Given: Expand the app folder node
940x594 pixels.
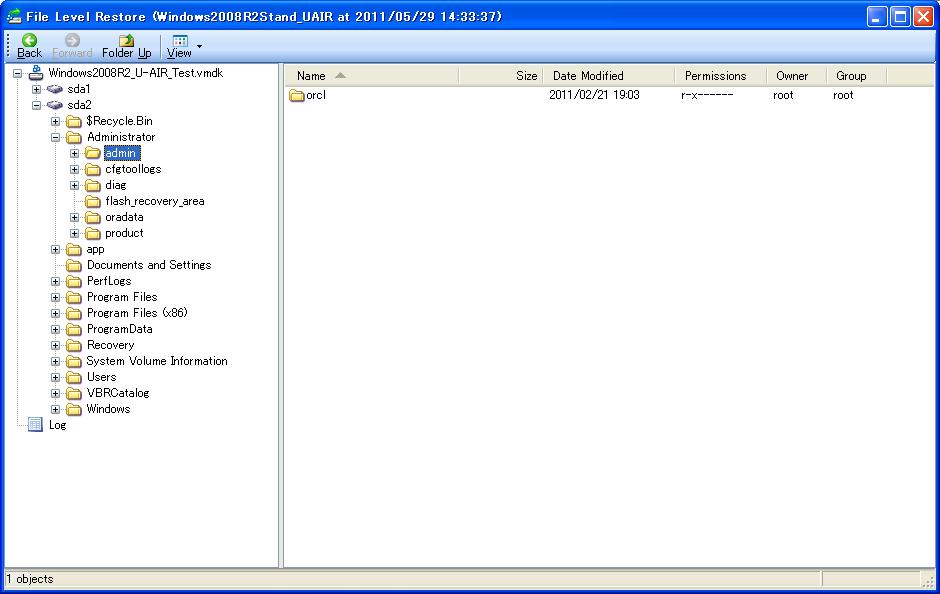Looking at the screenshot, I should pyautogui.click(x=55, y=249).
